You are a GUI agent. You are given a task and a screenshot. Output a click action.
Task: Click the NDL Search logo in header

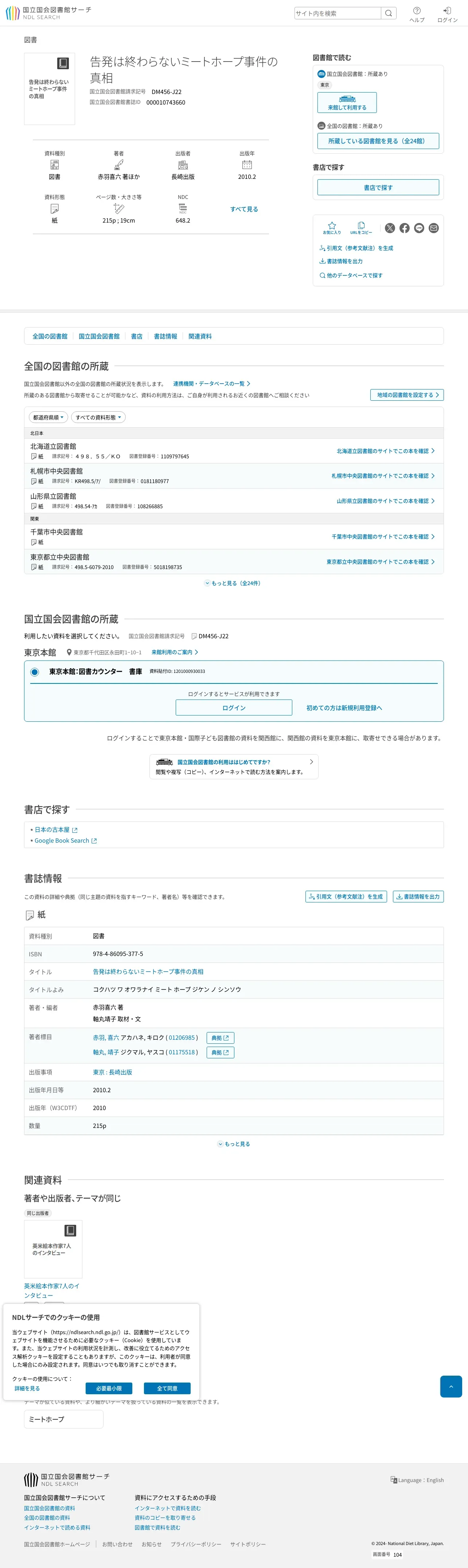pyautogui.click(x=49, y=13)
